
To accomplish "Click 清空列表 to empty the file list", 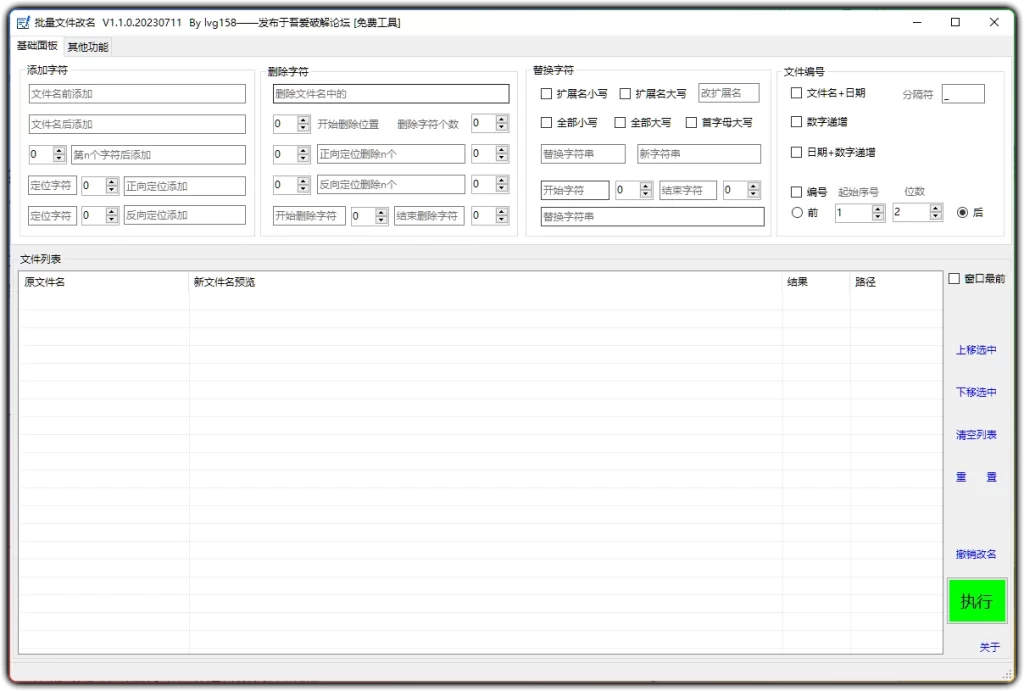I will (975, 434).
